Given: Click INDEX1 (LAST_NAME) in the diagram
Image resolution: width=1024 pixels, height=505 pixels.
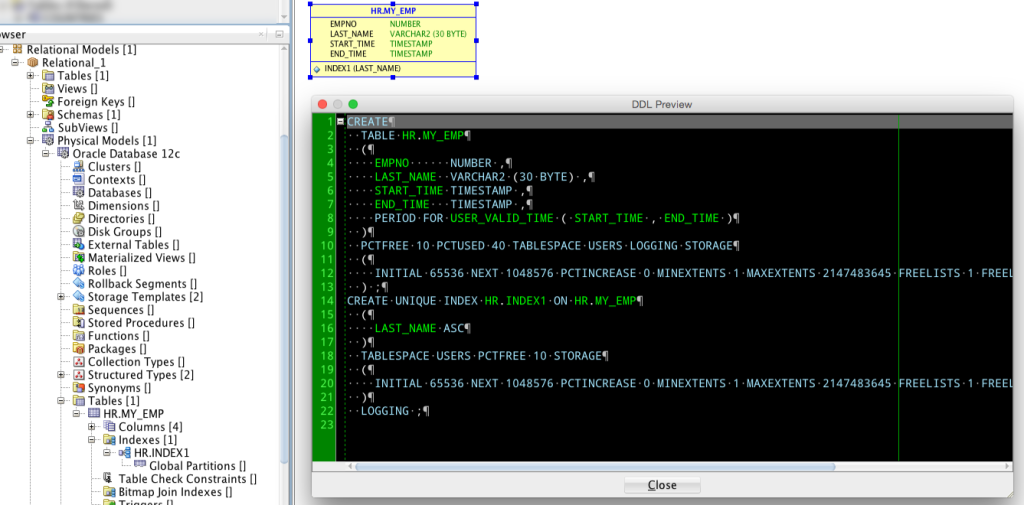Looking at the screenshot, I should [x=362, y=69].
